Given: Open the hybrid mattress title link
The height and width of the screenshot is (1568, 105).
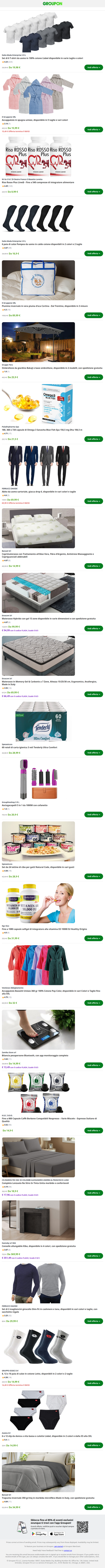Looking at the screenshot, I should point(49,618).
